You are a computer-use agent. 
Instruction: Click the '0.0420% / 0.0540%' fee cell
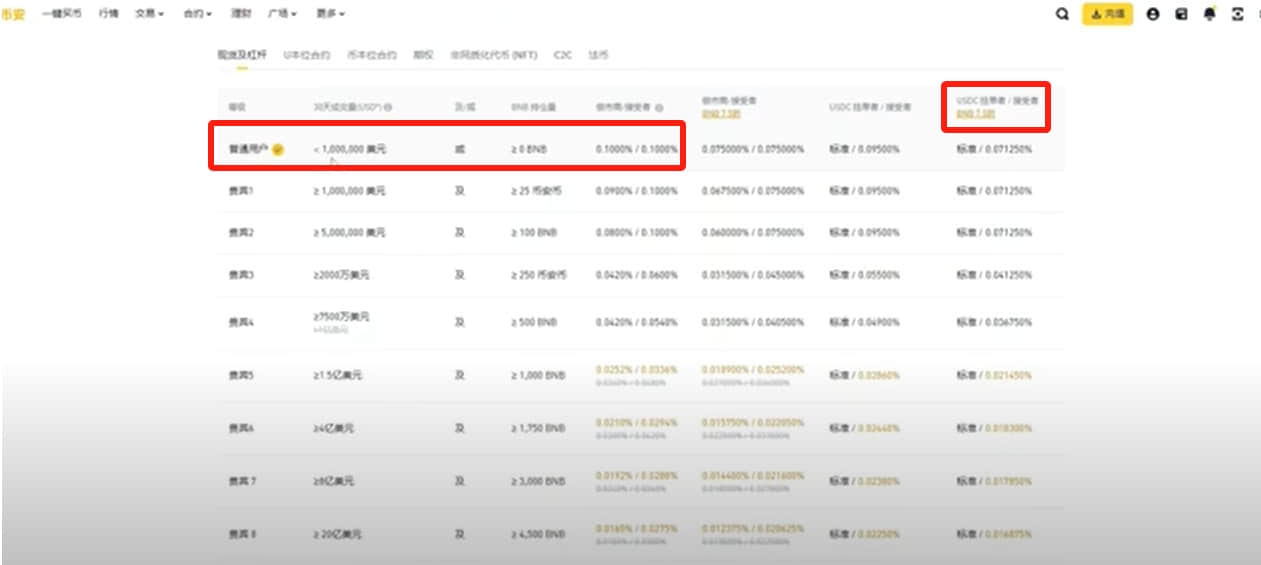click(636, 323)
